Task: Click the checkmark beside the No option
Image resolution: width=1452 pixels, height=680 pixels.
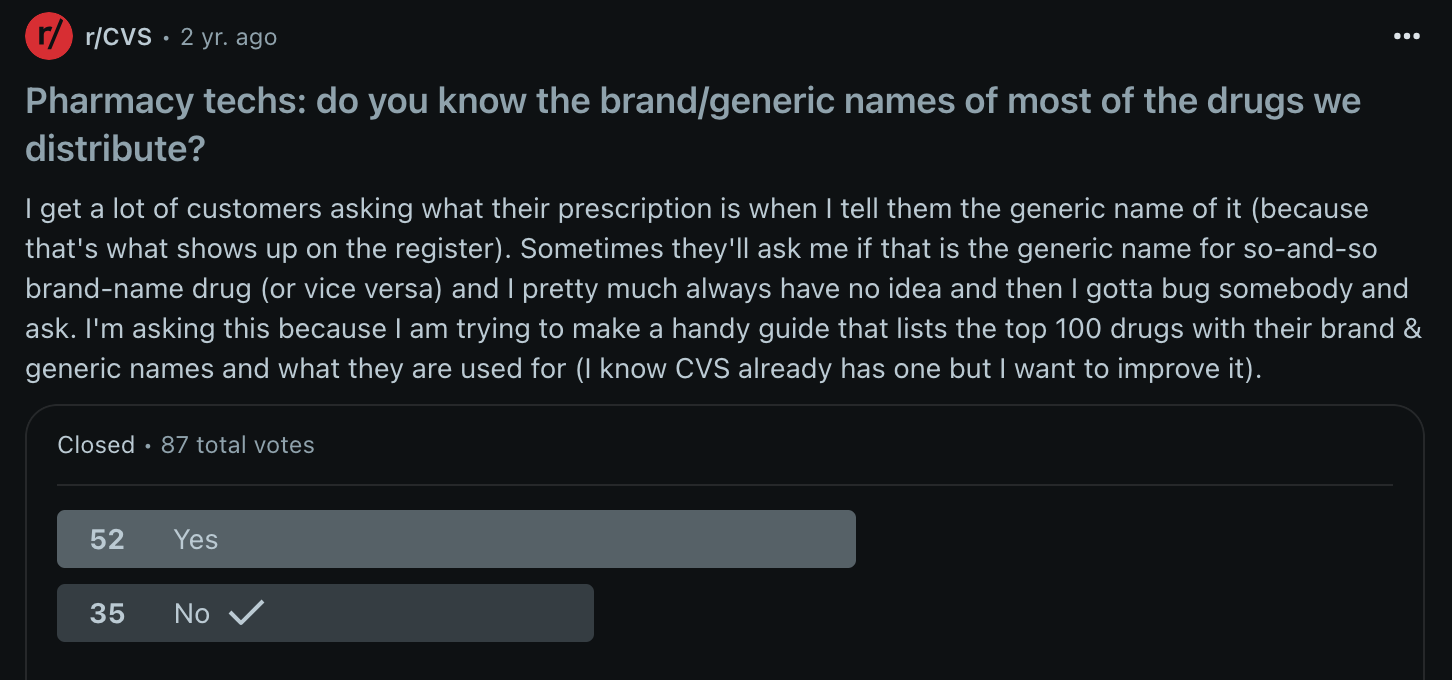Action: click(246, 612)
